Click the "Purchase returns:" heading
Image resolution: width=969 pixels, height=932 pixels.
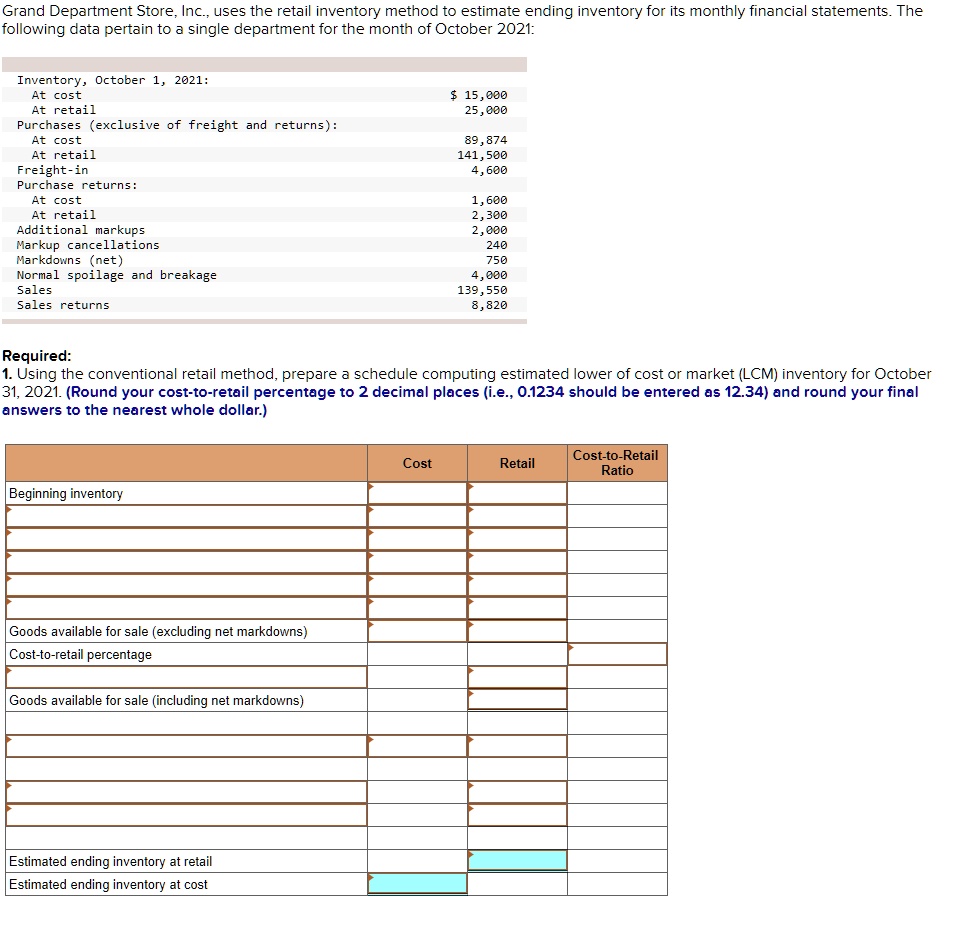[77, 185]
